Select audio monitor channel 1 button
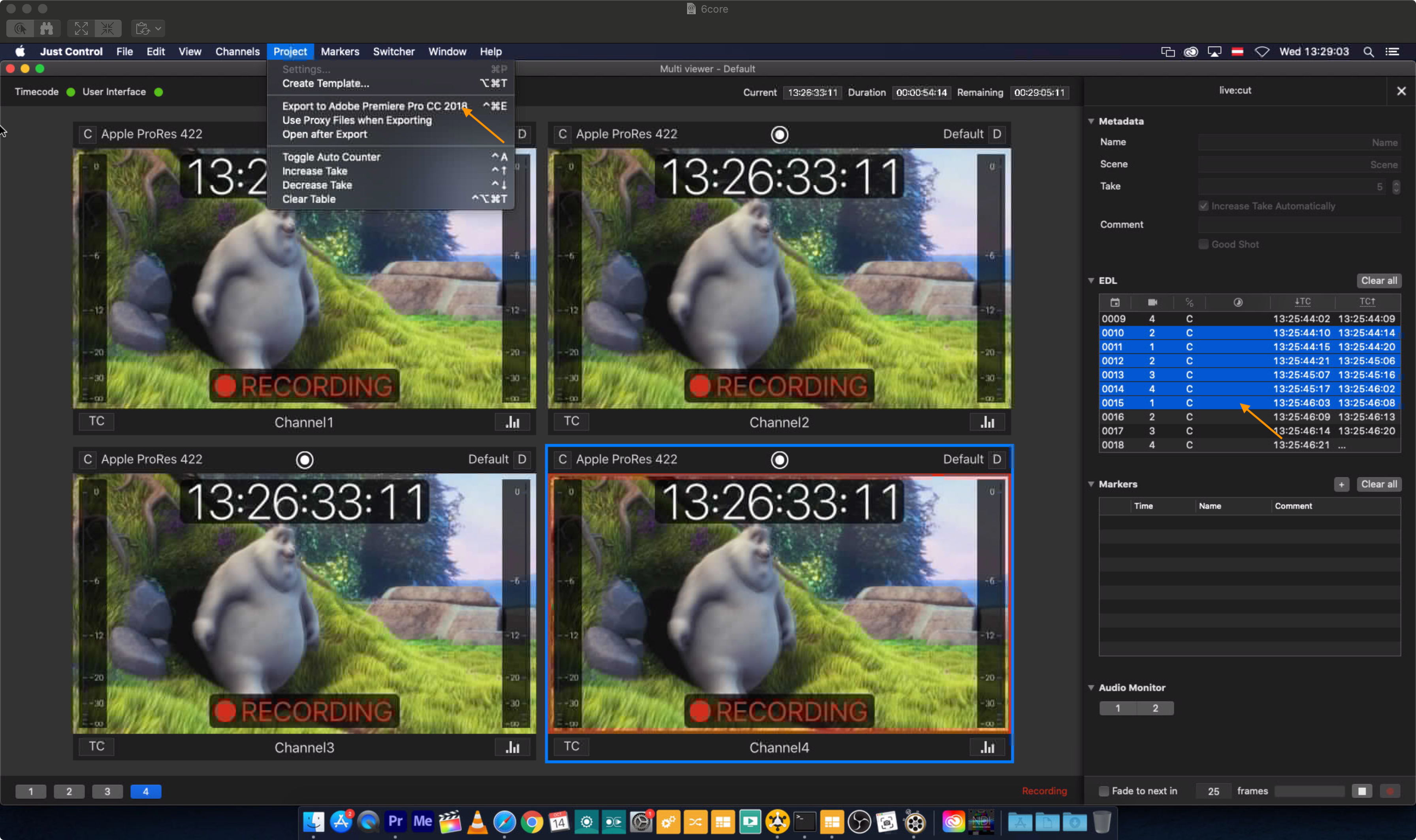The width and height of the screenshot is (1416, 840). point(1118,708)
